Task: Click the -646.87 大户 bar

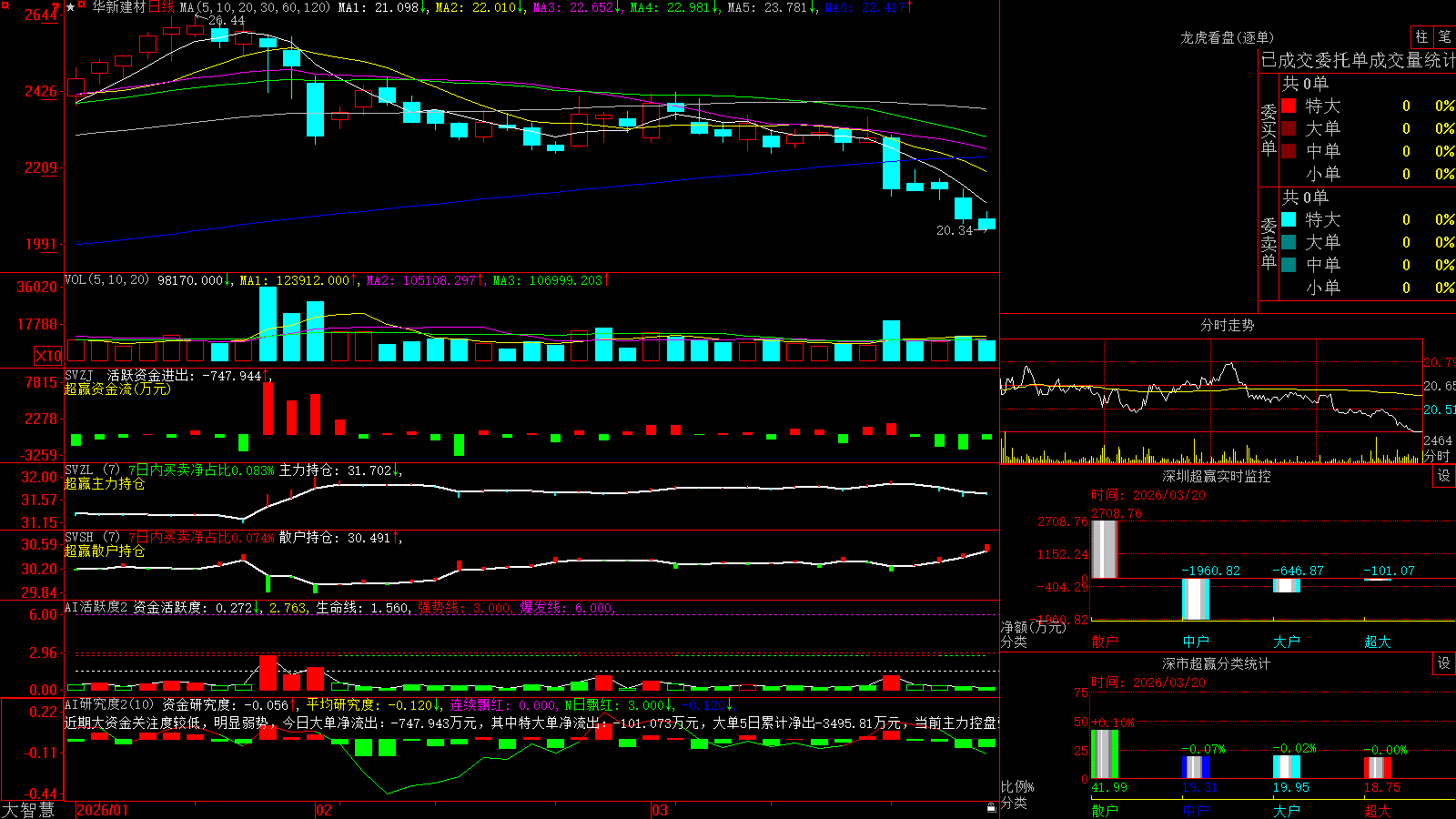Action: pos(1287,585)
